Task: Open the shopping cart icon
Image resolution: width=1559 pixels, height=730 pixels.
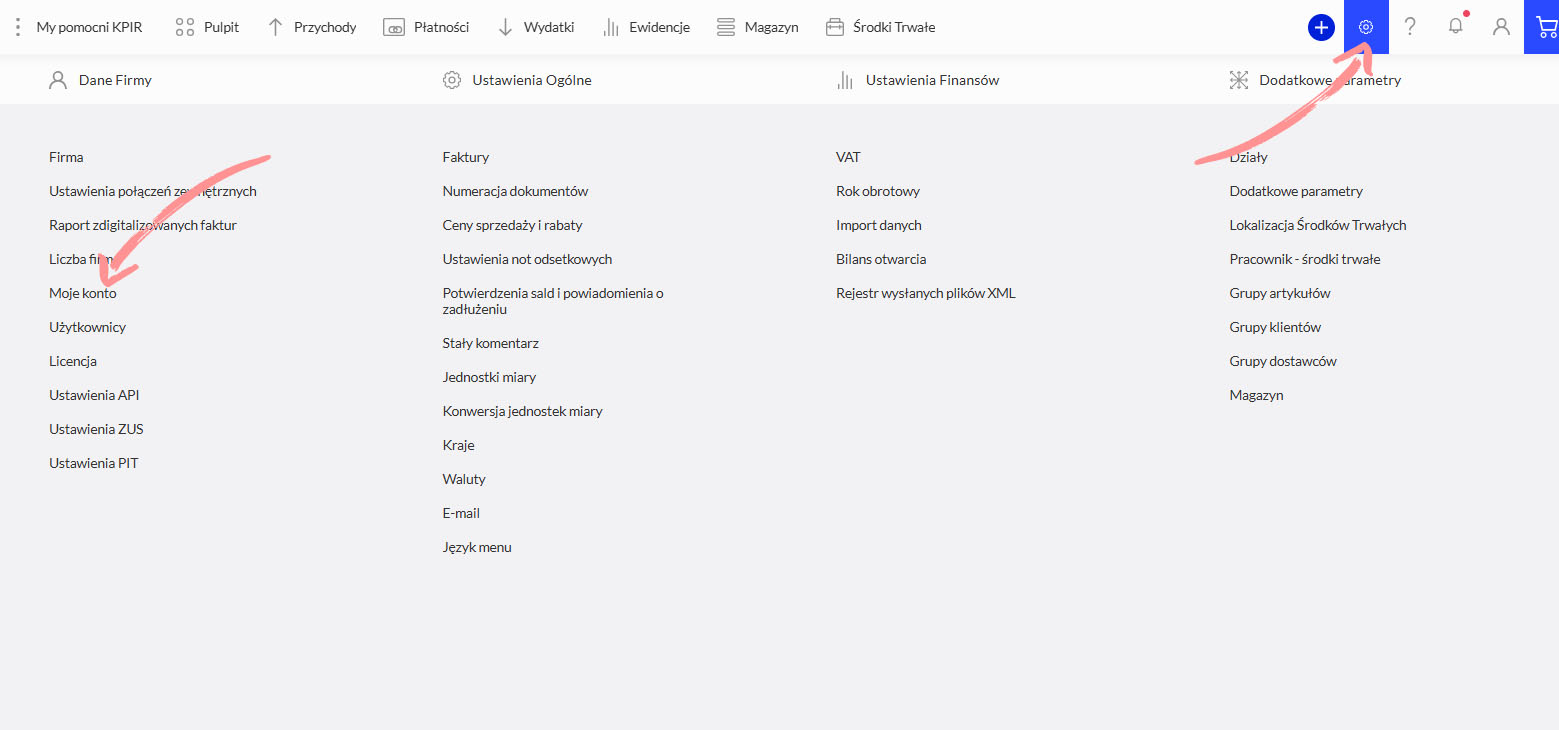Action: pos(1546,27)
